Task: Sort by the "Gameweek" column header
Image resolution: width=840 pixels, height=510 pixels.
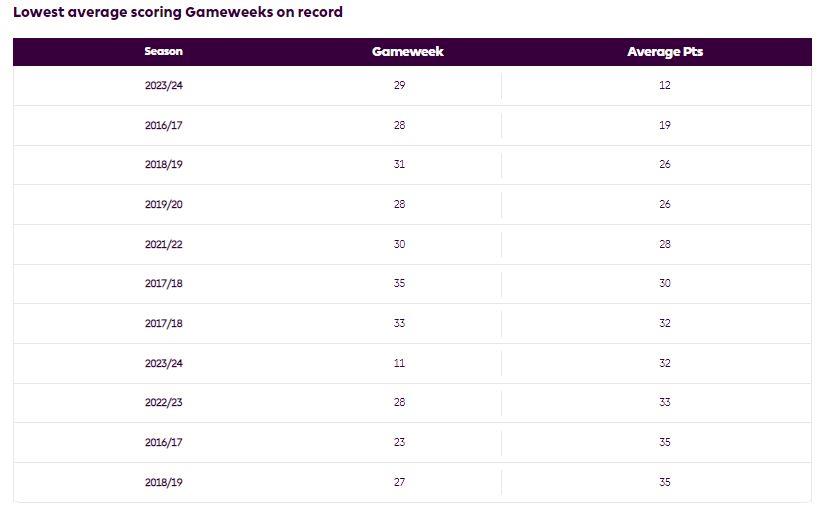Action: tap(407, 51)
